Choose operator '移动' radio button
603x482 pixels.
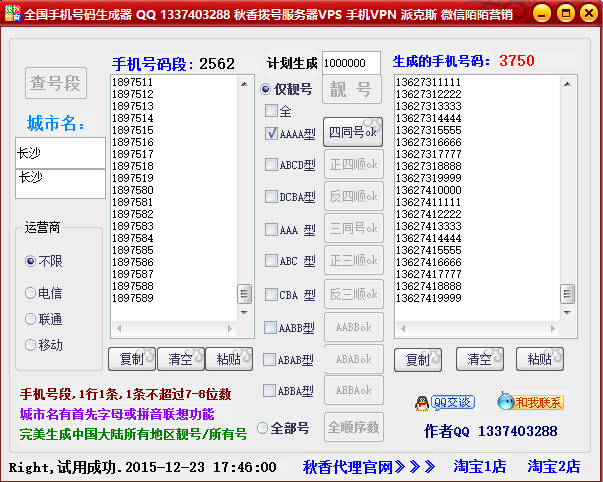pos(30,345)
